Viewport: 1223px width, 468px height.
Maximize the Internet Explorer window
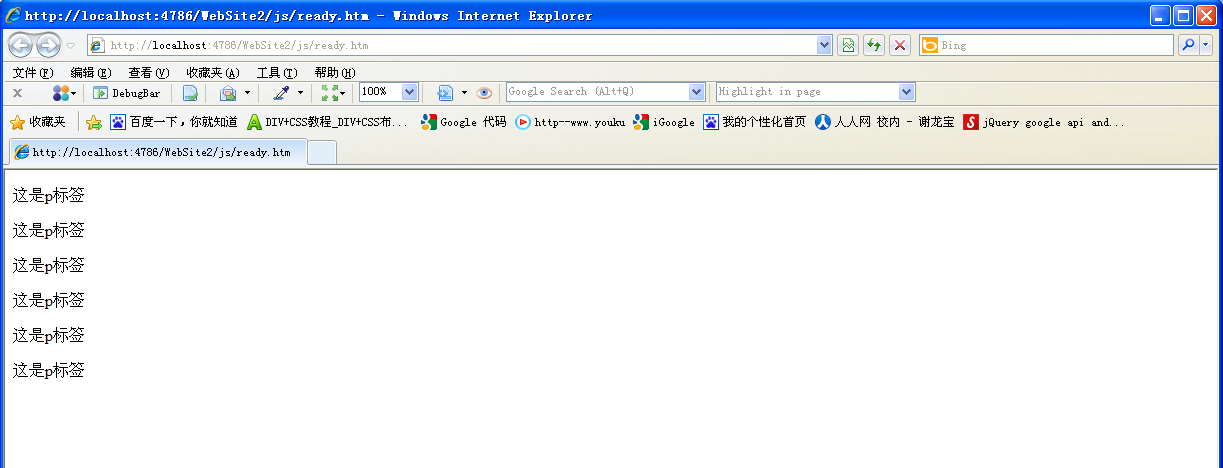pos(1183,15)
